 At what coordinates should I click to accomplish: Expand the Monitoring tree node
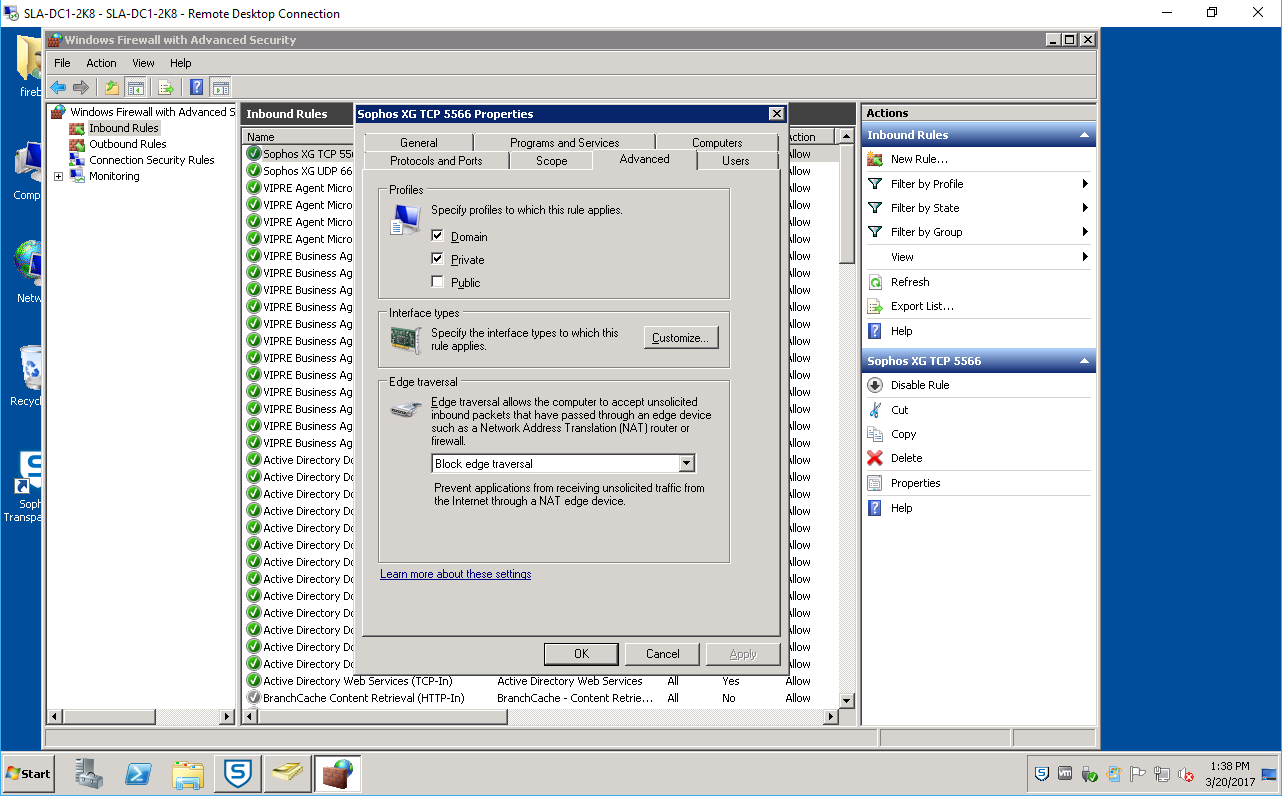click(x=58, y=177)
